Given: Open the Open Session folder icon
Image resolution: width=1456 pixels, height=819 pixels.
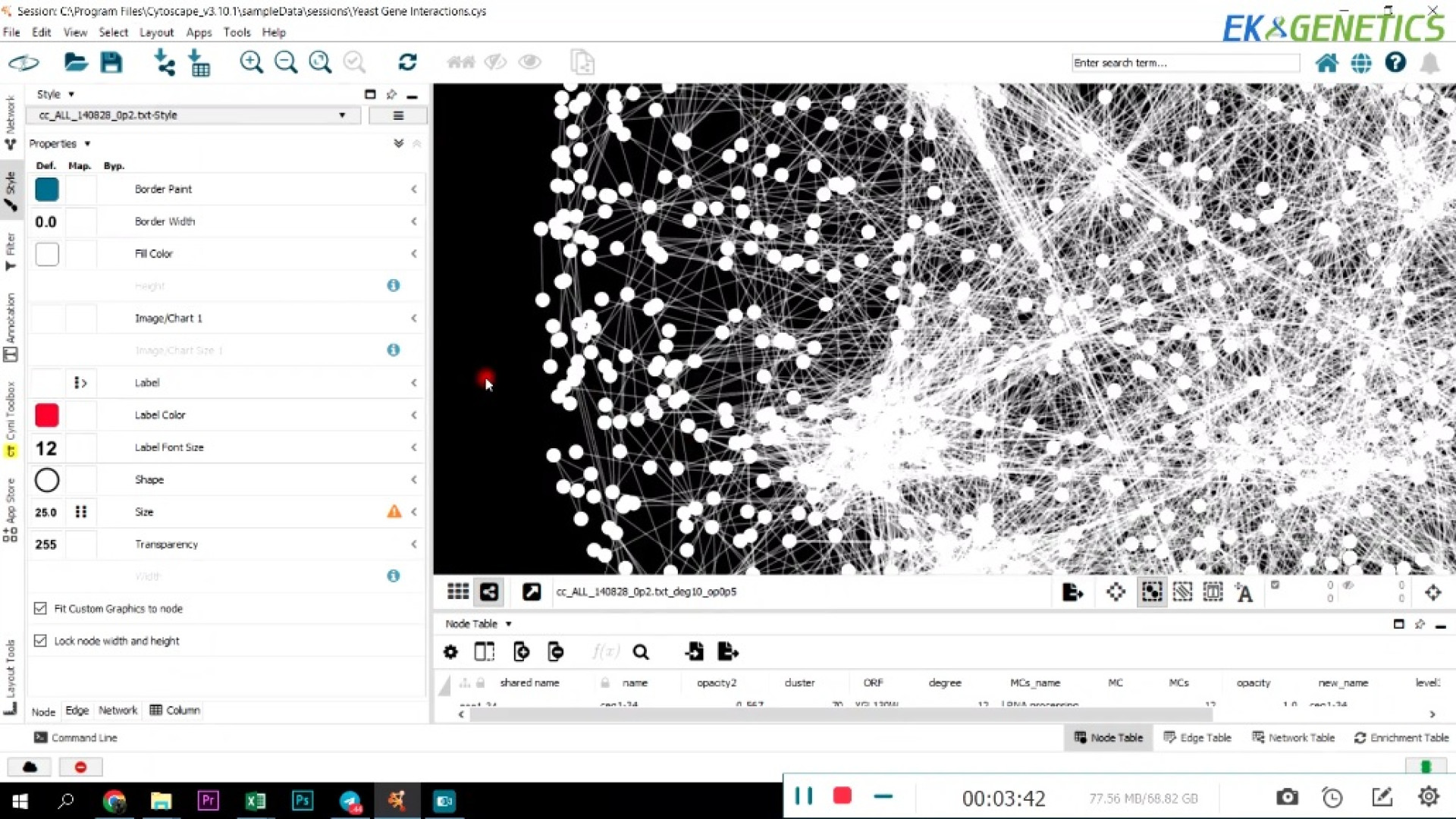Looking at the screenshot, I should pos(75,62).
